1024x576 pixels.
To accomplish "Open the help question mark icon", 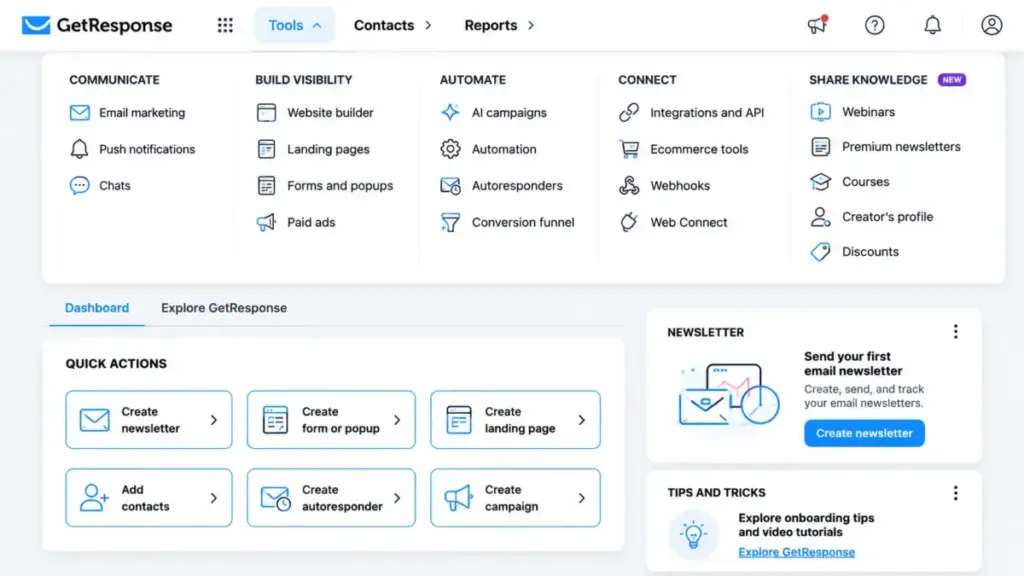I will click(x=874, y=25).
